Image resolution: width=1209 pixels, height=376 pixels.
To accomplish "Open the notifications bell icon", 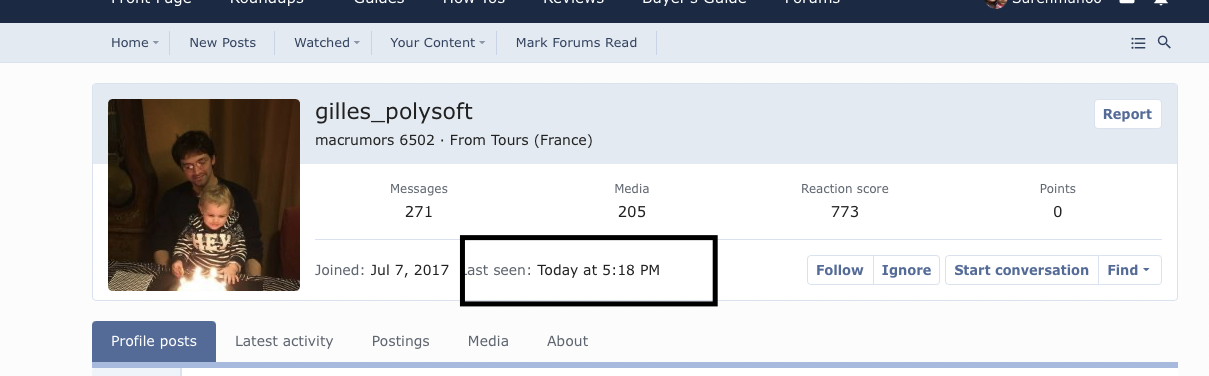I will [1161, 3].
